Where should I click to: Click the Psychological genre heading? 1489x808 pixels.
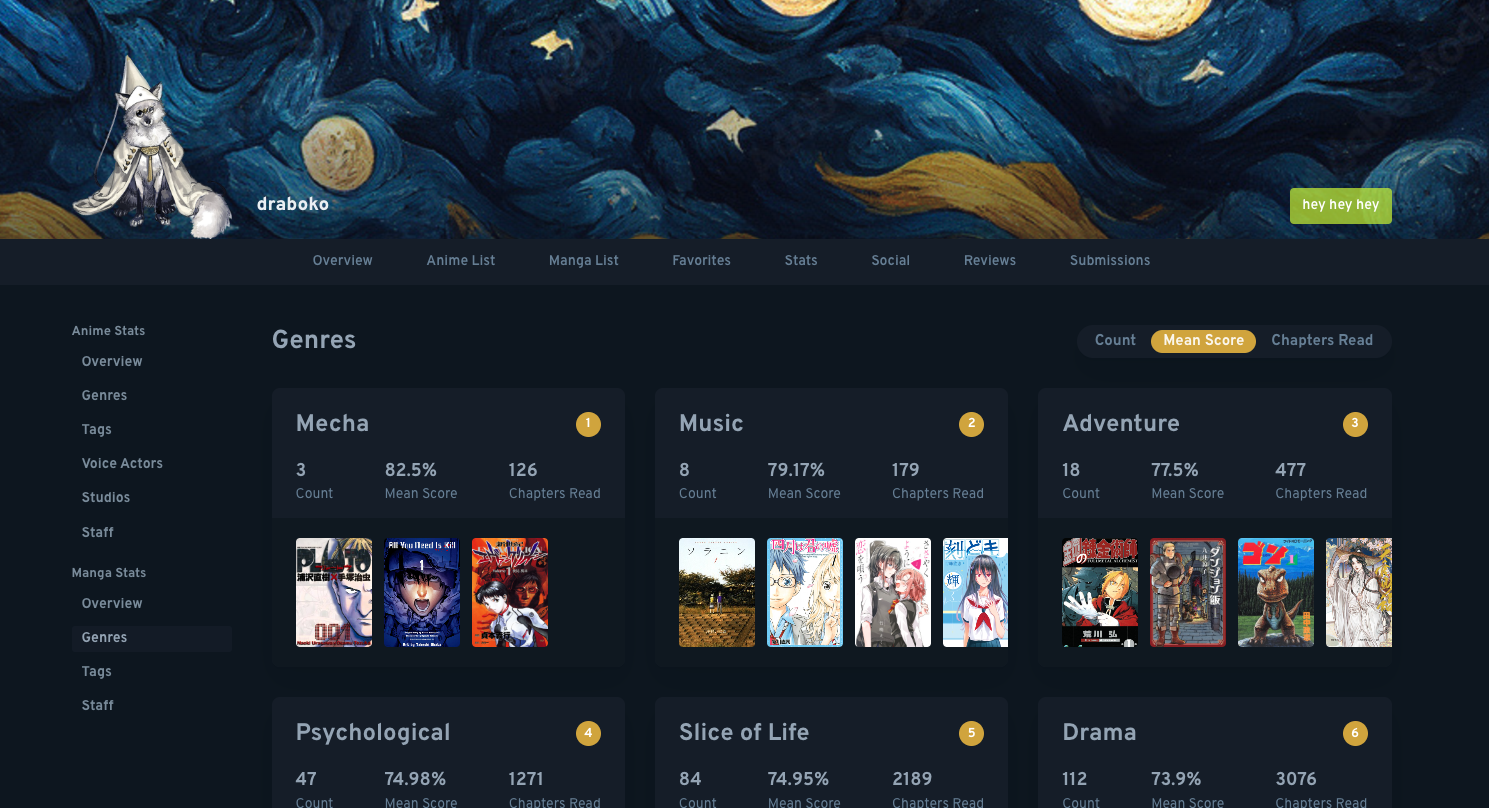click(373, 733)
